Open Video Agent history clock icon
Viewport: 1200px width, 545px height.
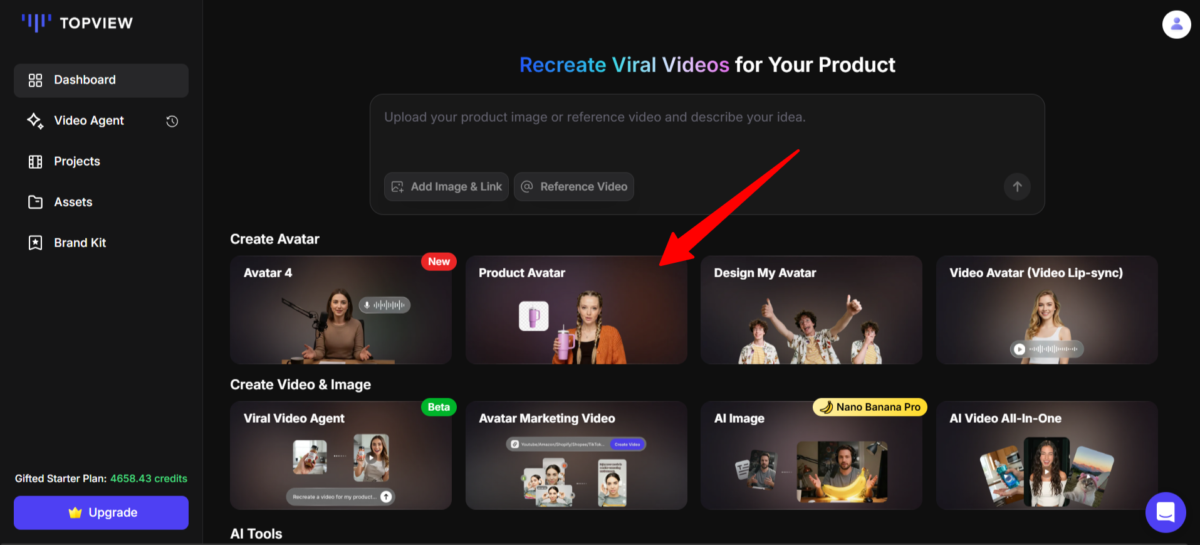click(x=172, y=121)
